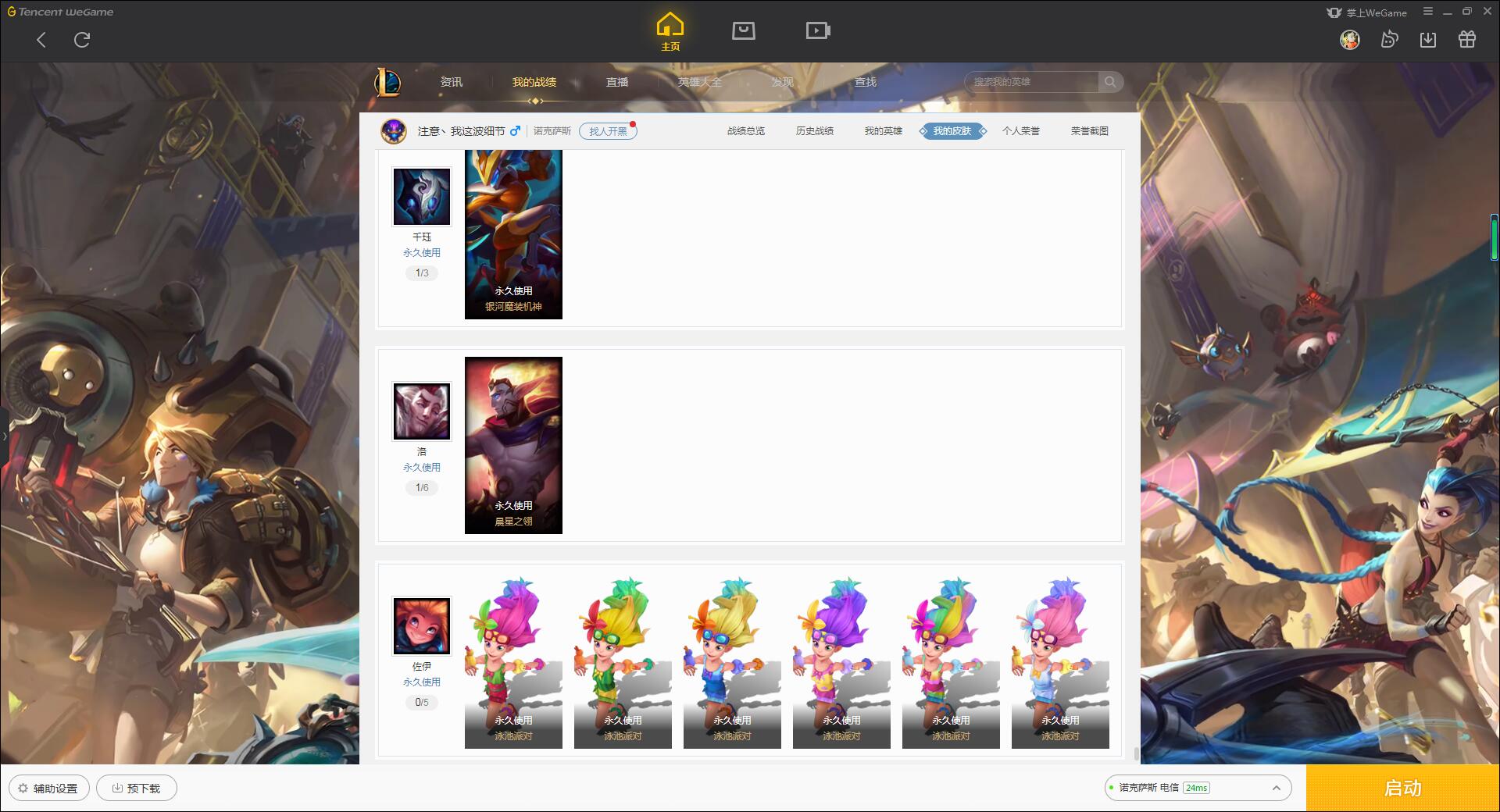Switch to 我的英雄 sub-tab
Image resolution: width=1500 pixels, height=812 pixels.
pyautogui.click(x=884, y=131)
